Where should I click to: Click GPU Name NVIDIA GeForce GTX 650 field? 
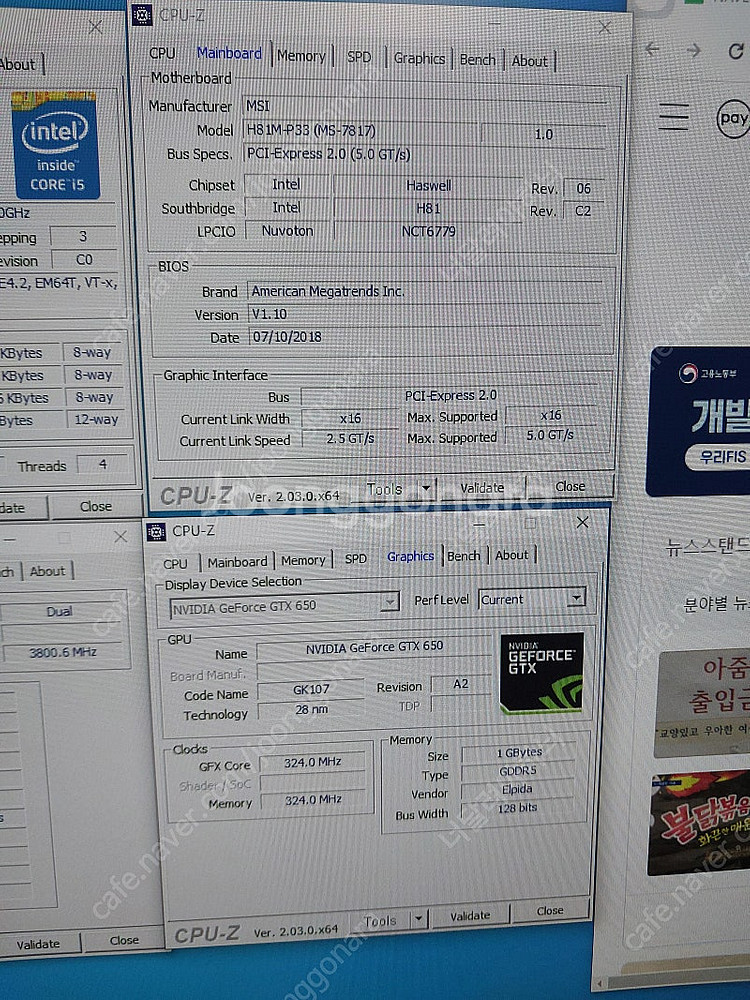(374, 647)
